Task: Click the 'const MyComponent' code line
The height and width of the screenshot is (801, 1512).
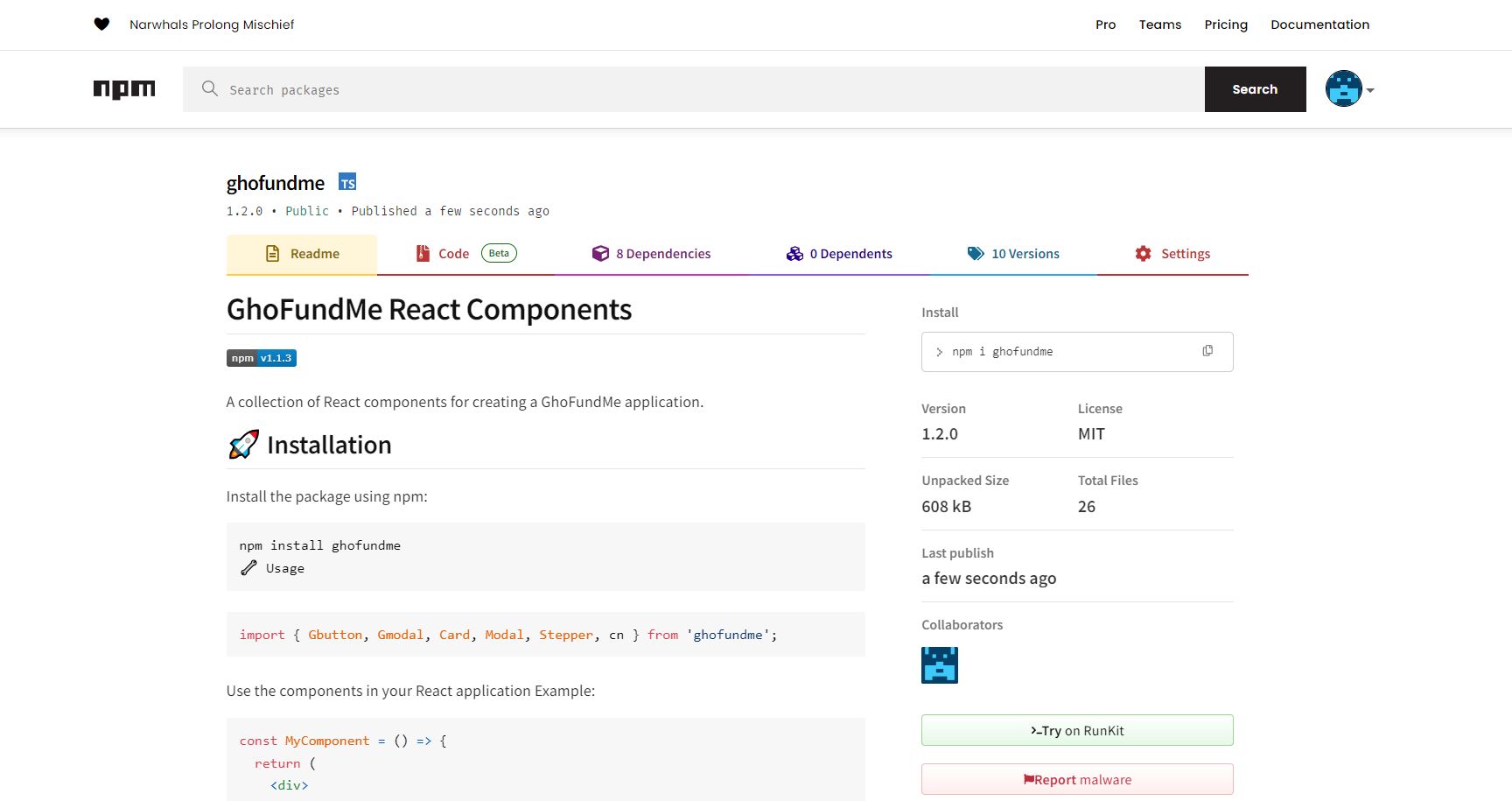Action: [343, 741]
